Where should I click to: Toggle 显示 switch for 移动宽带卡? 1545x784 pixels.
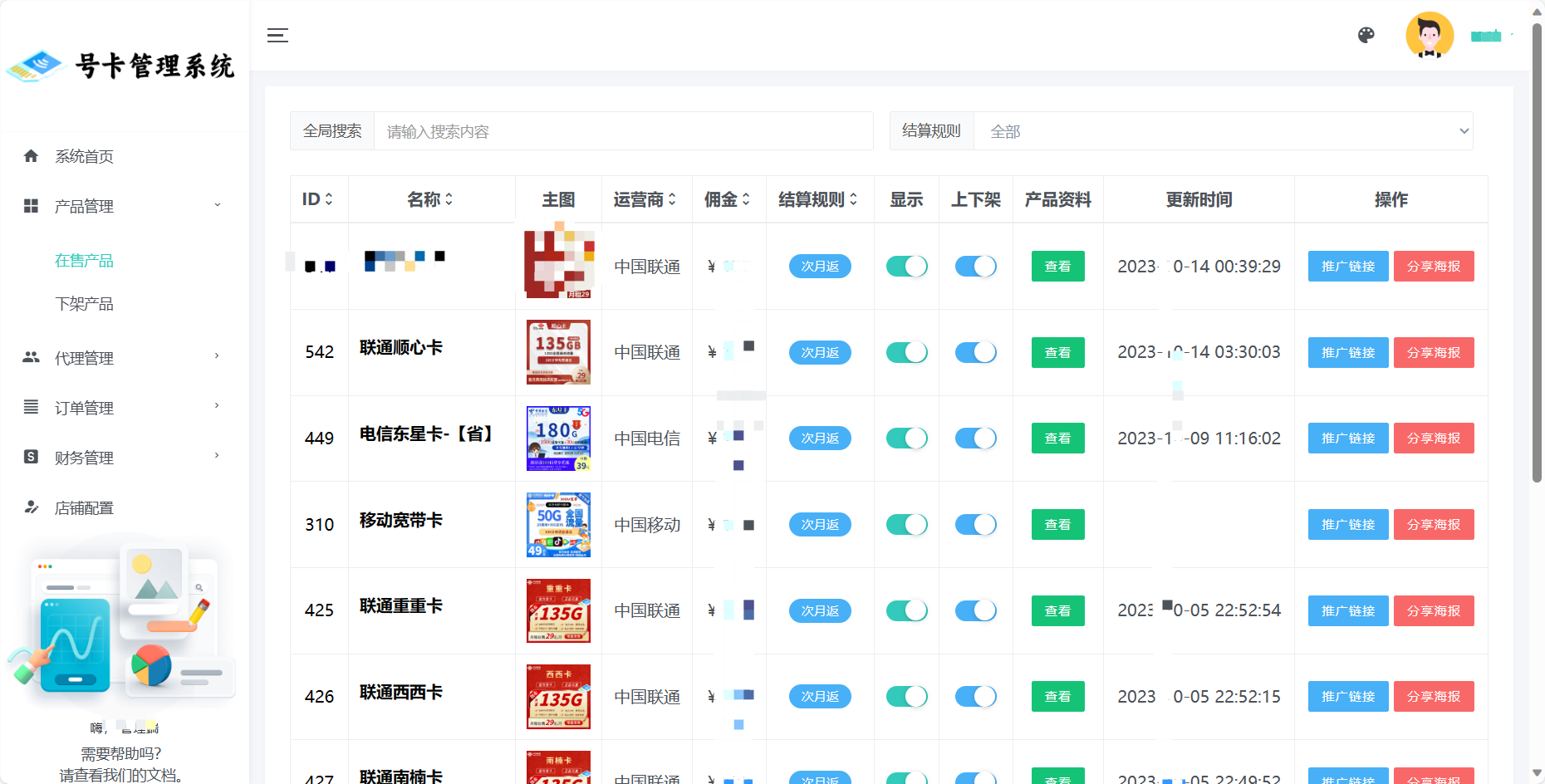point(906,524)
